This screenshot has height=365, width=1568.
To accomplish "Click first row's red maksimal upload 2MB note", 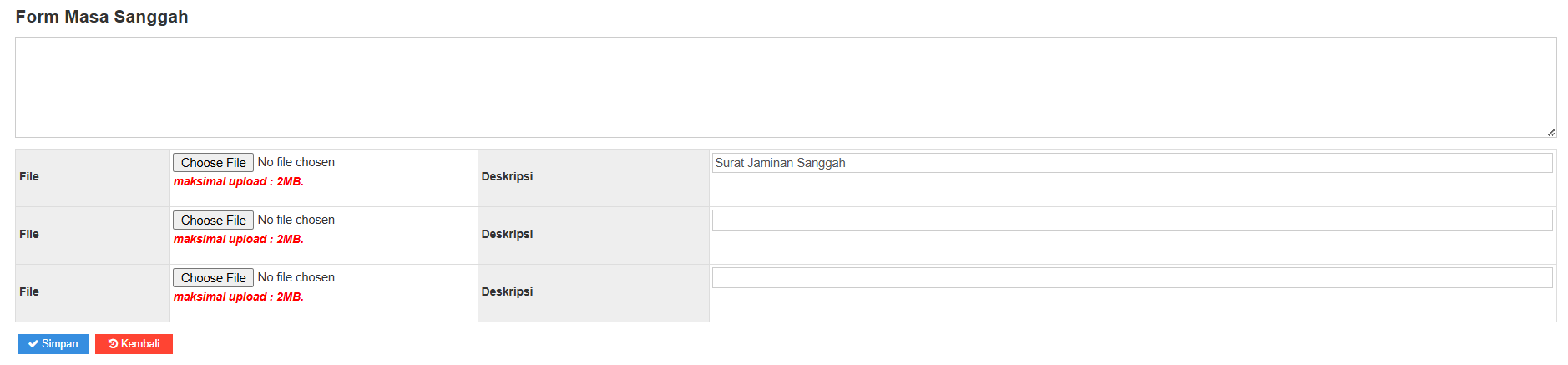I will coord(239,182).
